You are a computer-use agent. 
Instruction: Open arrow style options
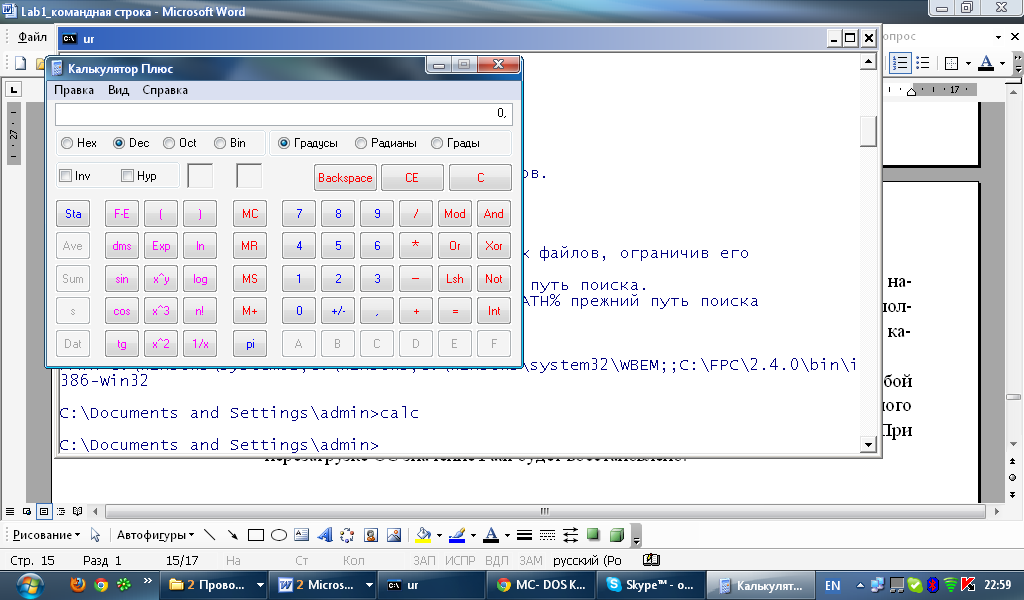click(570, 535)
